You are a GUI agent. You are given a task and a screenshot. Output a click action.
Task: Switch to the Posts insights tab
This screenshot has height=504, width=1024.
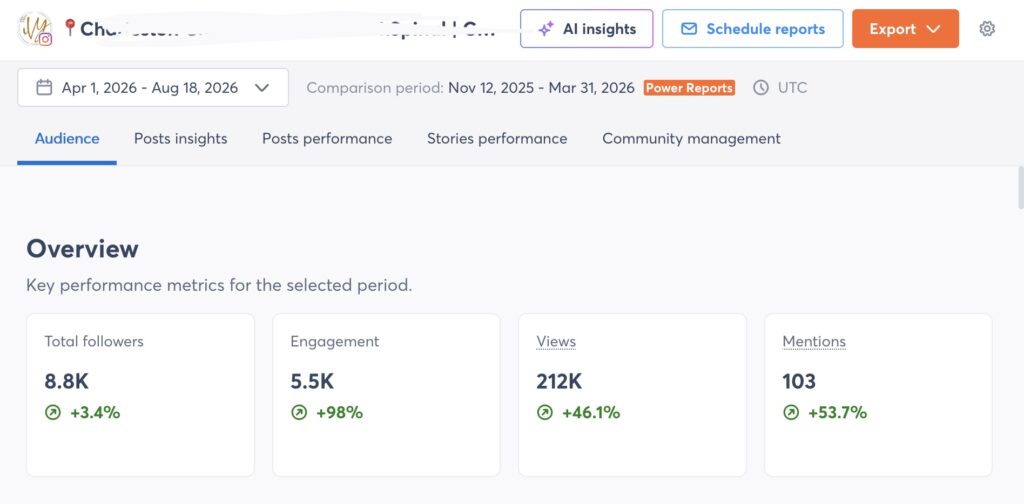(x=181, y=138)
